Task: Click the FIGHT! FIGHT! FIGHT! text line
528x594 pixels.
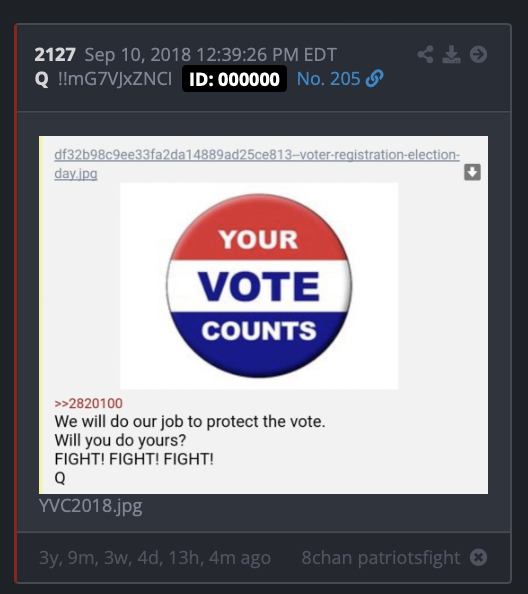Action: (134, 459)
